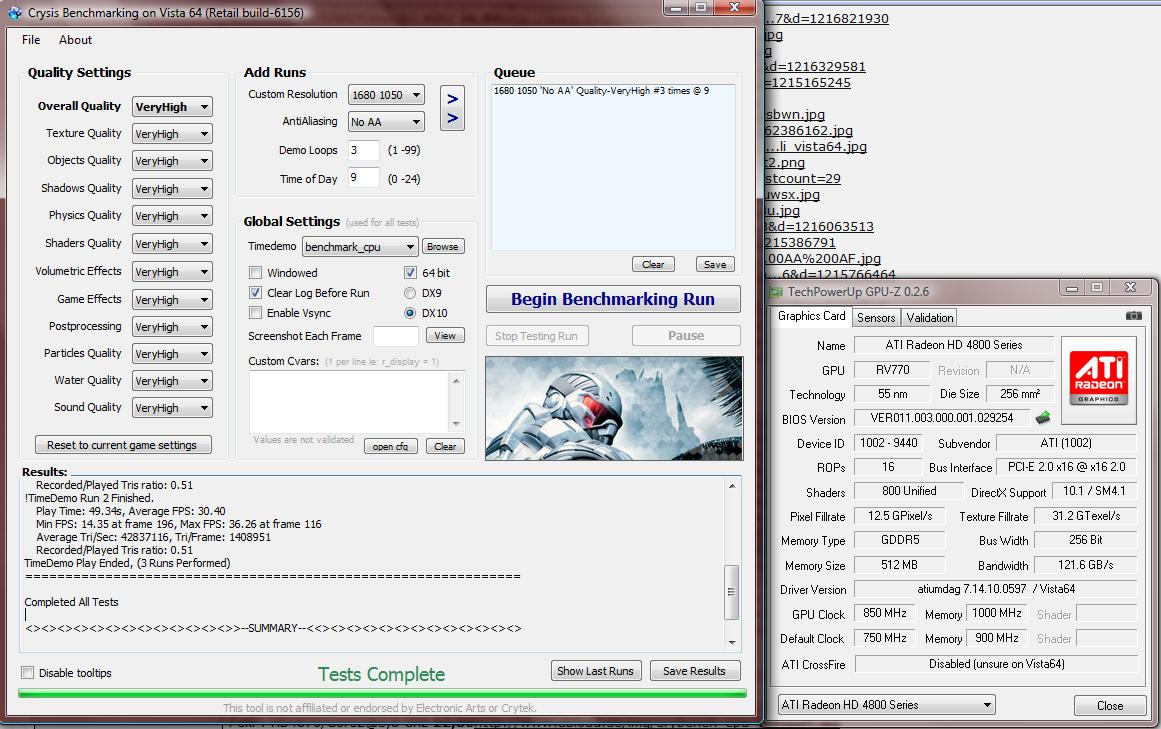
Task: Click the Screenshot Each Frame input field
Action: point(395,336)
